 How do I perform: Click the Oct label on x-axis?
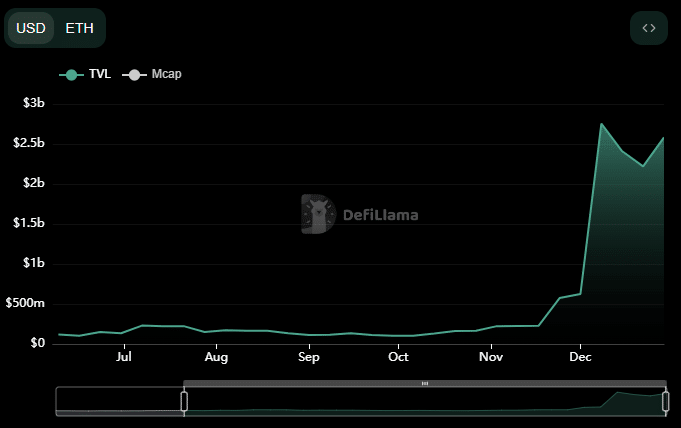[x=398, y=356]
